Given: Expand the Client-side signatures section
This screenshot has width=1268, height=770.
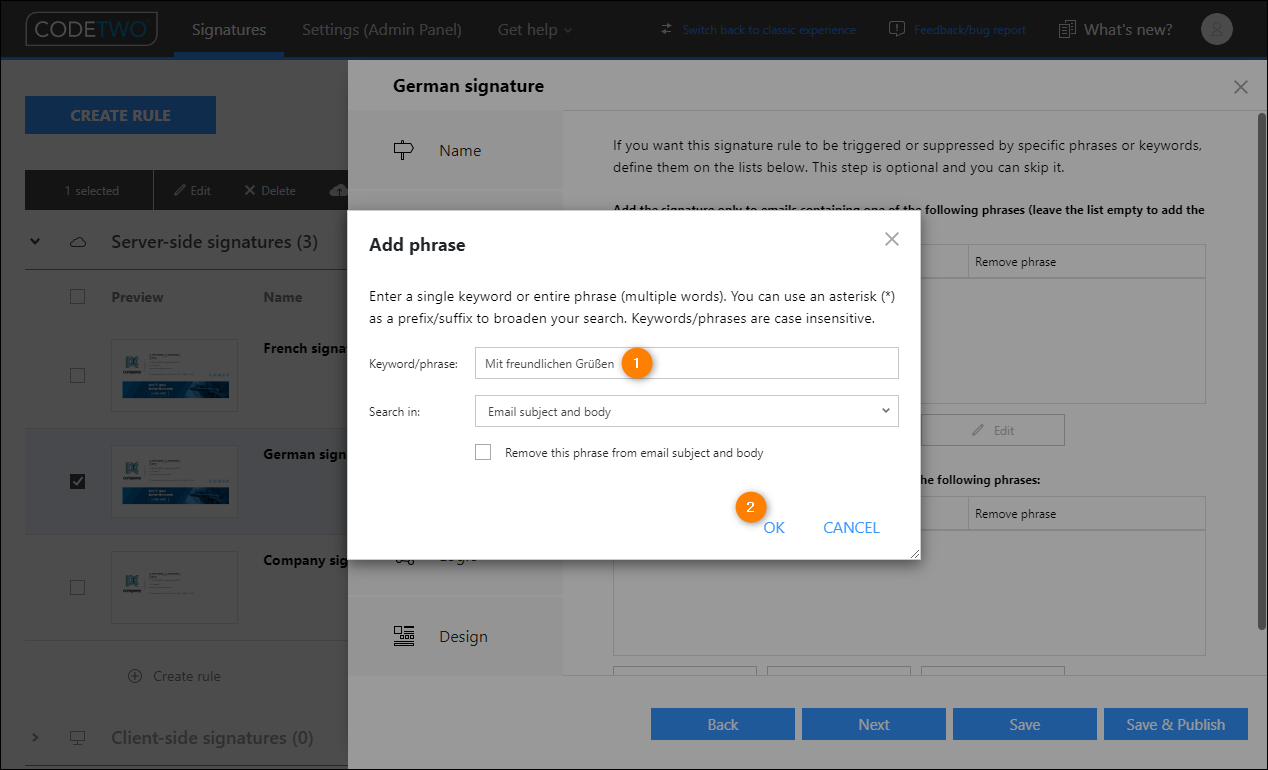Looking at the screenshot, I should [35, 738].
